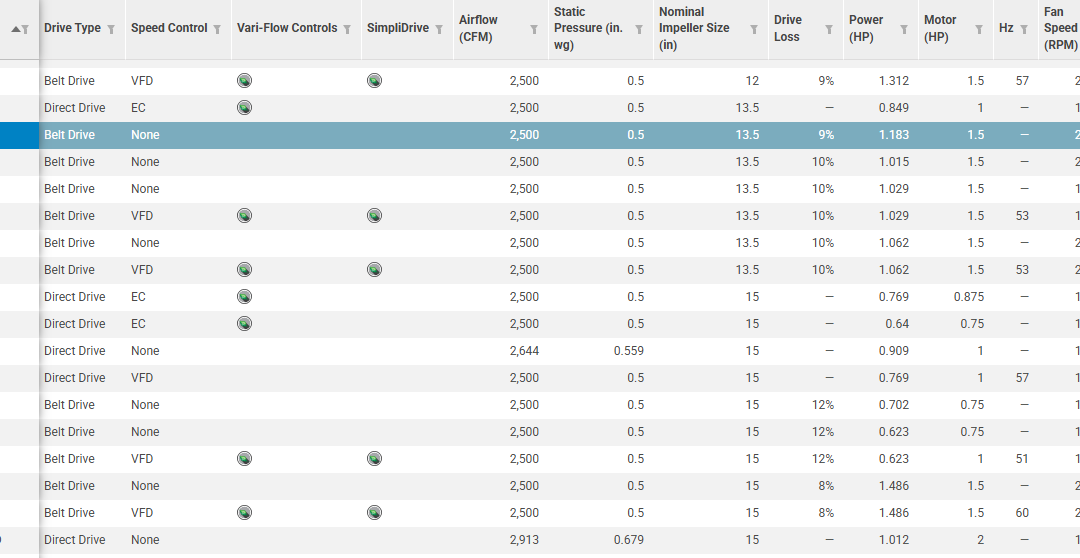
Task: Click motor value 0.875
Action: [969, 296]
